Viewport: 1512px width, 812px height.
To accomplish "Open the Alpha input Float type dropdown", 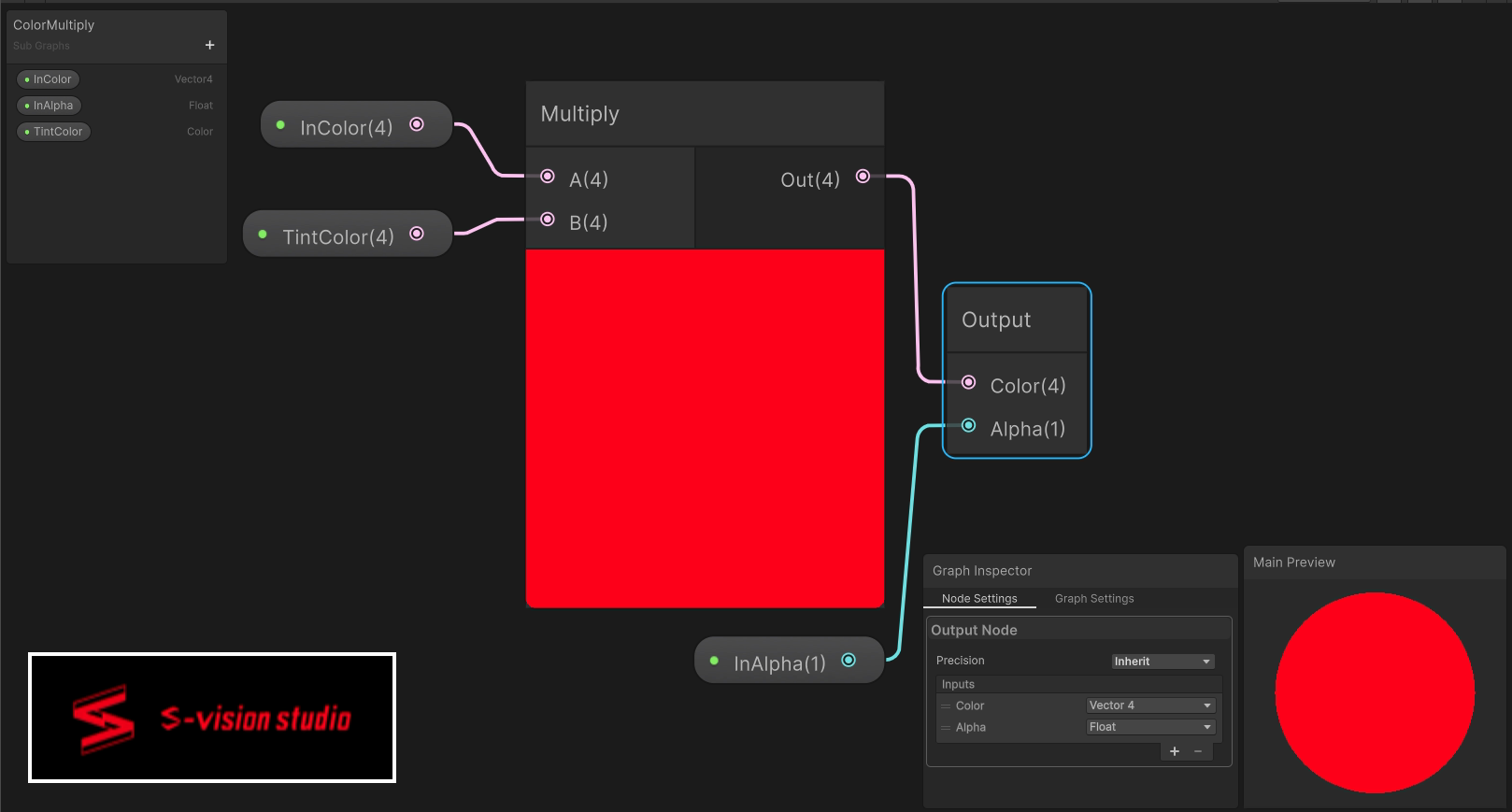I will pyautogui.click(x=1150, y=727).
